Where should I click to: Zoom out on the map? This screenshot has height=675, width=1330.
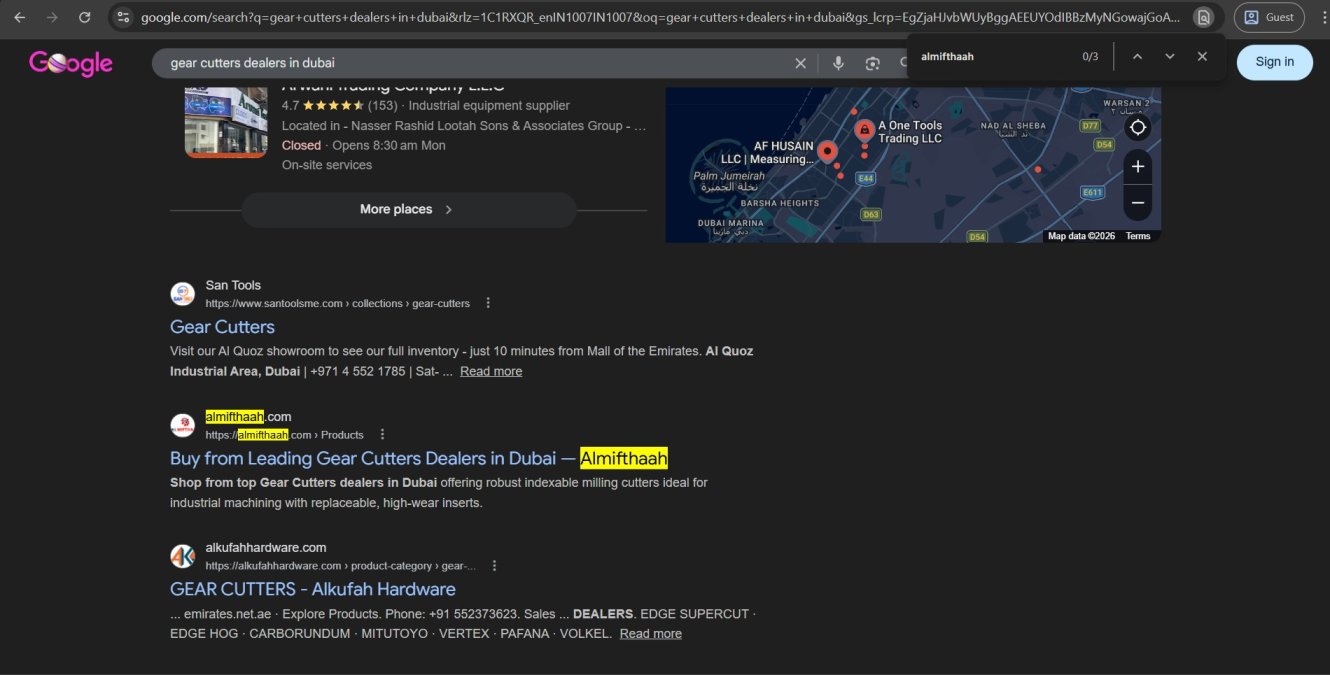pos(1137,203)
